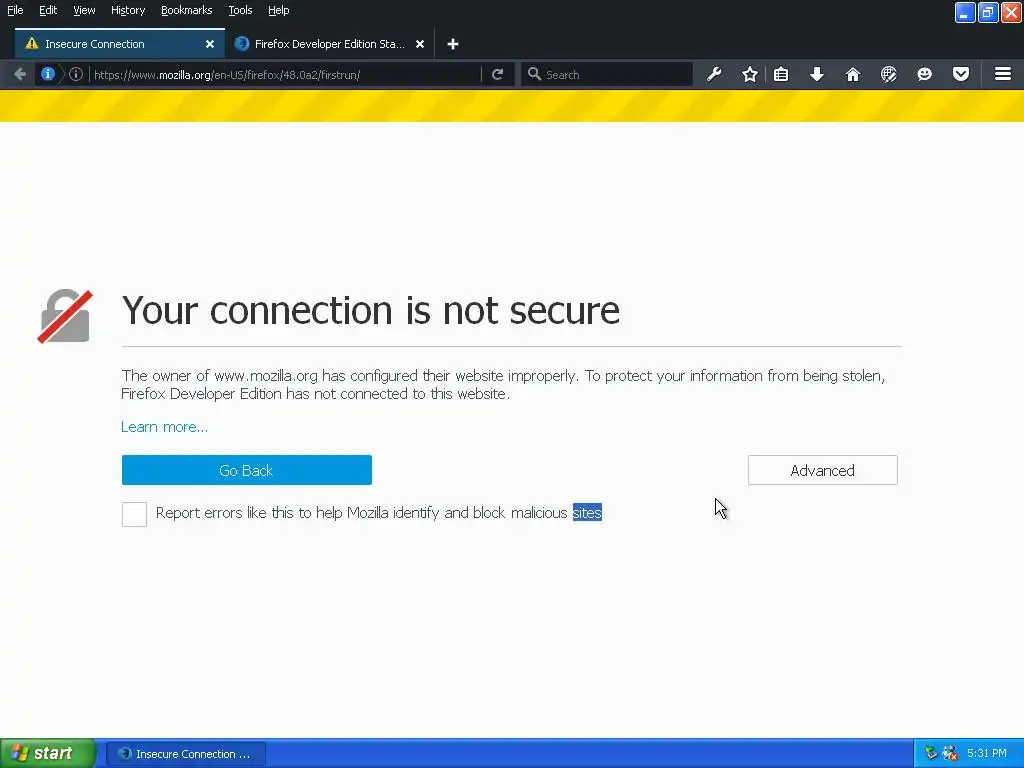Click the clock showing 5:31 PM
This screenshot has height=768, width=1024.
pyautogui.click(x=987, y=754)
